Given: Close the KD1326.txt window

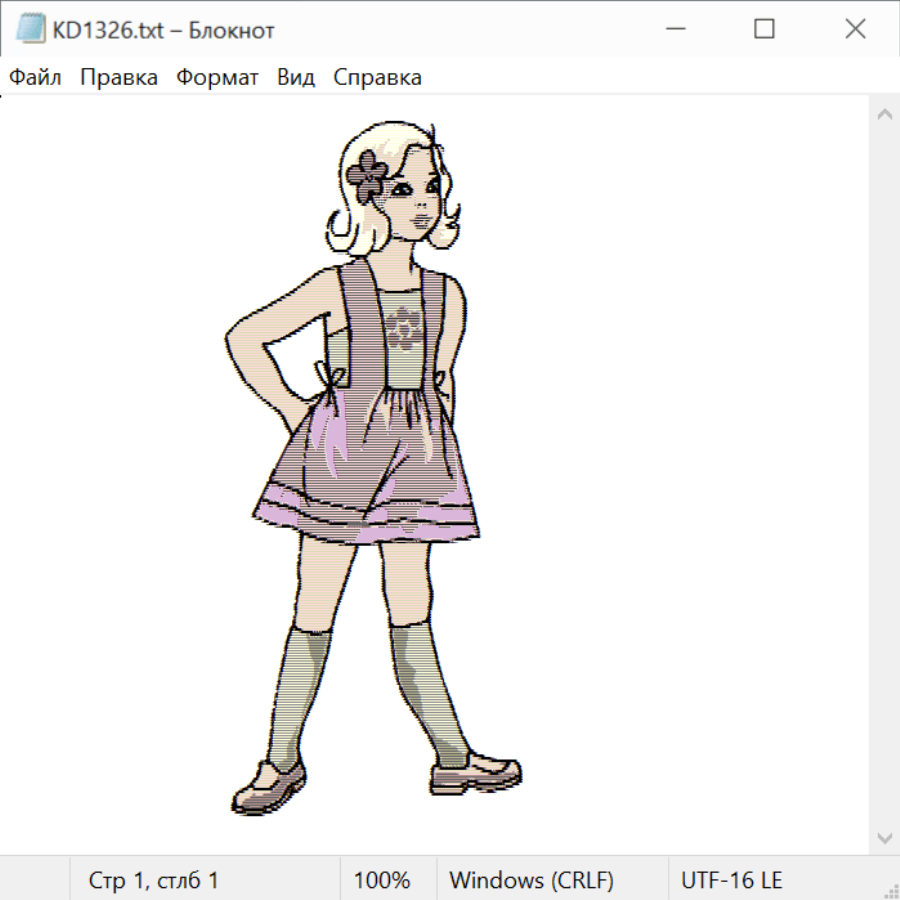Looking at the screenshot, I should [x=855, y=30].
